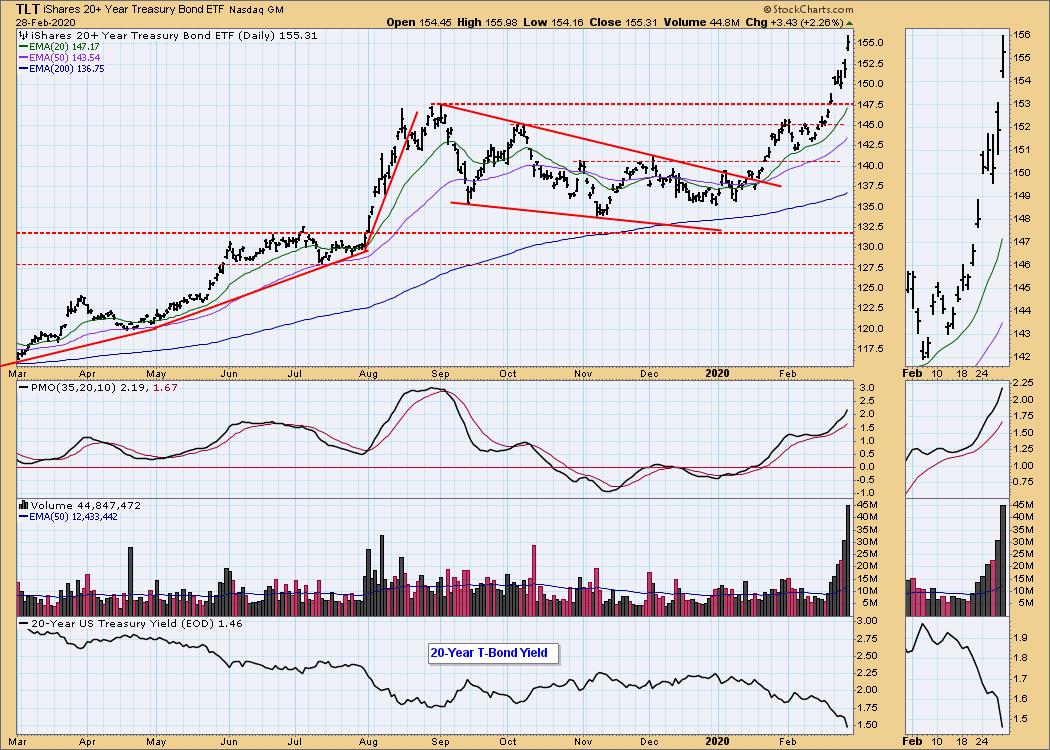
Task: Click the 147.5 price axis label
Action: click(x=872, y=104)
